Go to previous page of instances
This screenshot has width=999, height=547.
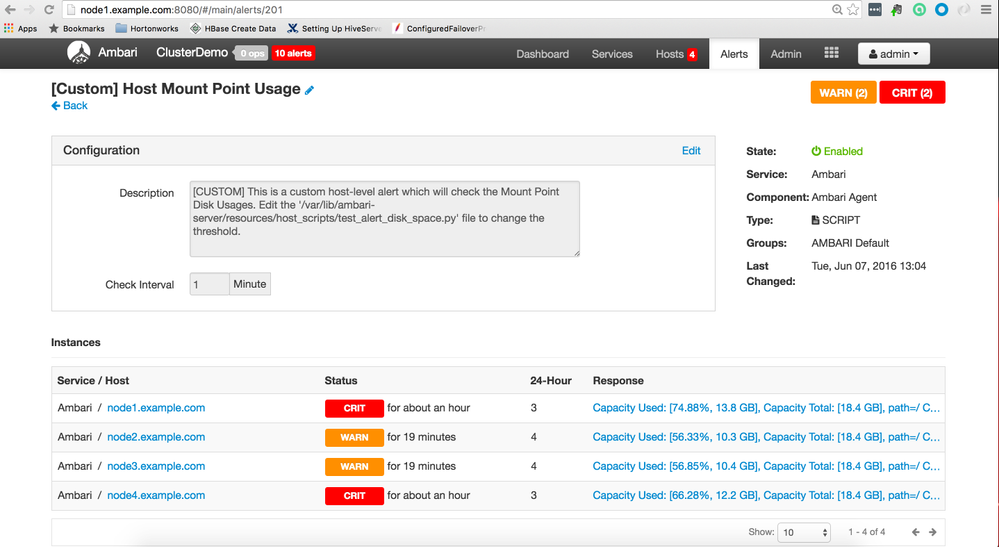pyautogui.click(x=916, y=532)
